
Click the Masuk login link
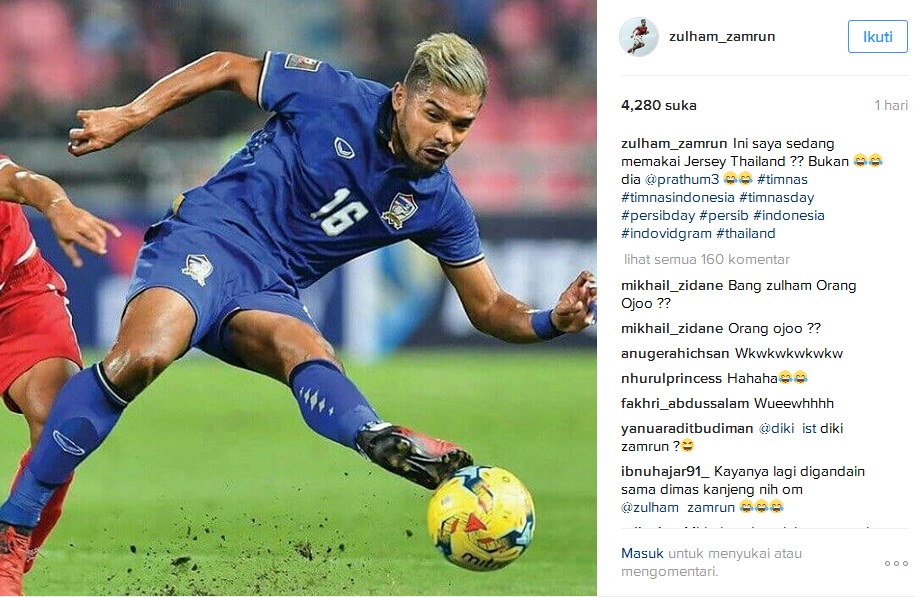coord(642,553)
